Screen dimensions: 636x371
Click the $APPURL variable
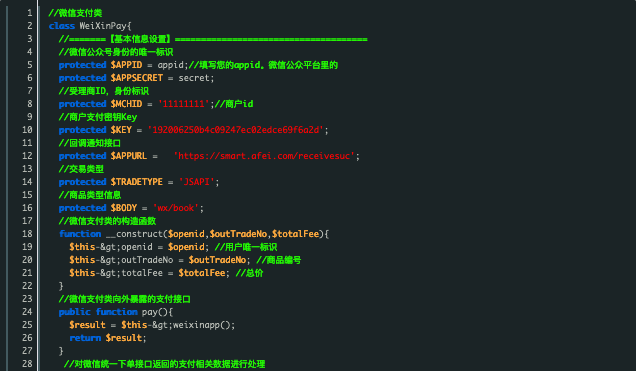(x=129, y=156)
